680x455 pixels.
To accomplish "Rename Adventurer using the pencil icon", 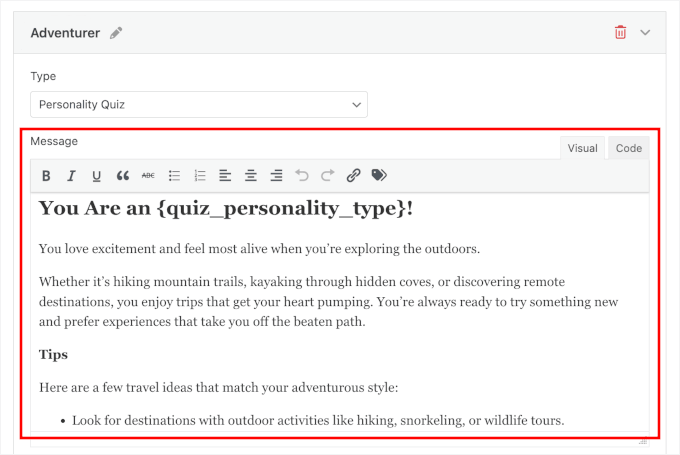I will coord(117,33).
